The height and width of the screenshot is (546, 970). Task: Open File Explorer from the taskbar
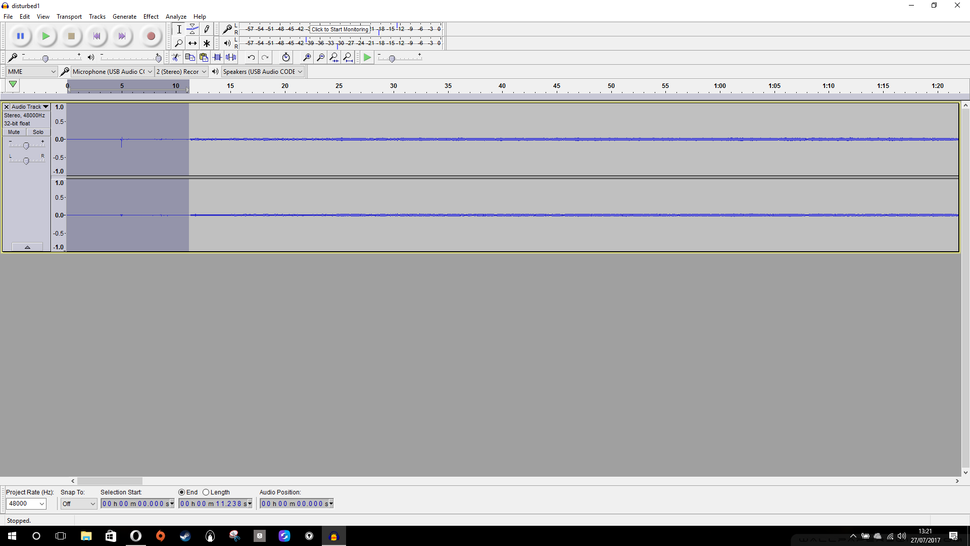[86, 536]
